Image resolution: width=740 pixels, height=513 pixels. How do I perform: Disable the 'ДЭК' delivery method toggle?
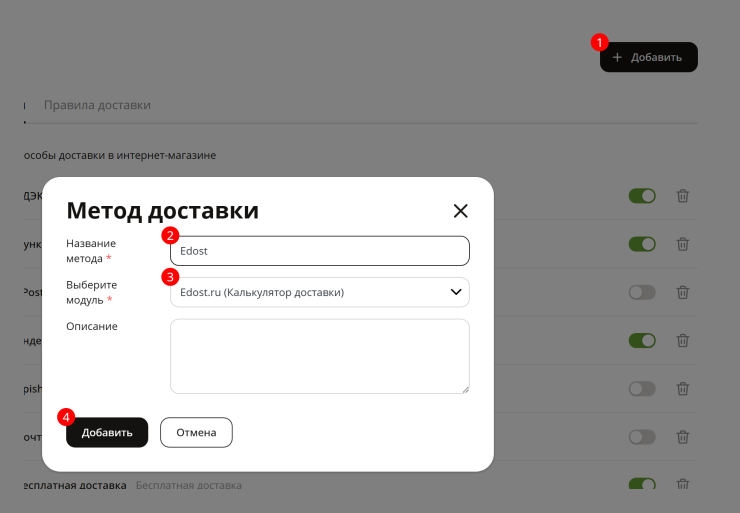[x=642, y=196]
